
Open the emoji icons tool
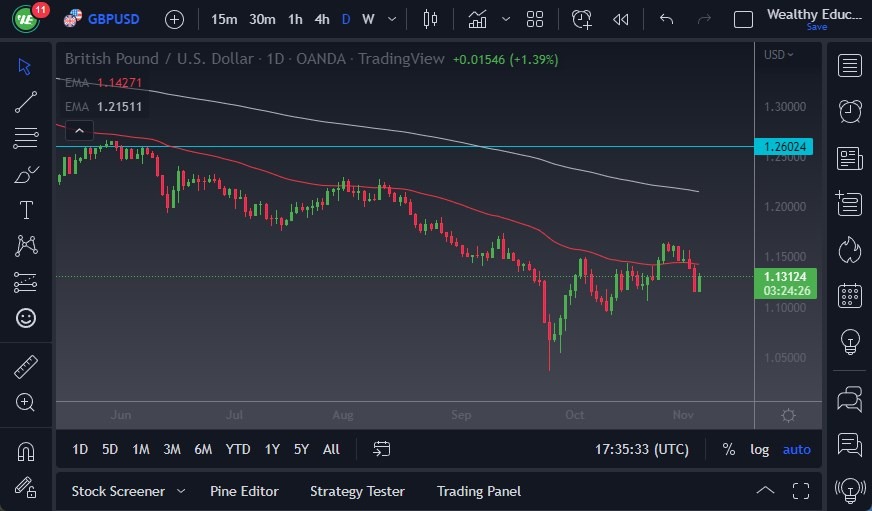(x=26, y=318)
